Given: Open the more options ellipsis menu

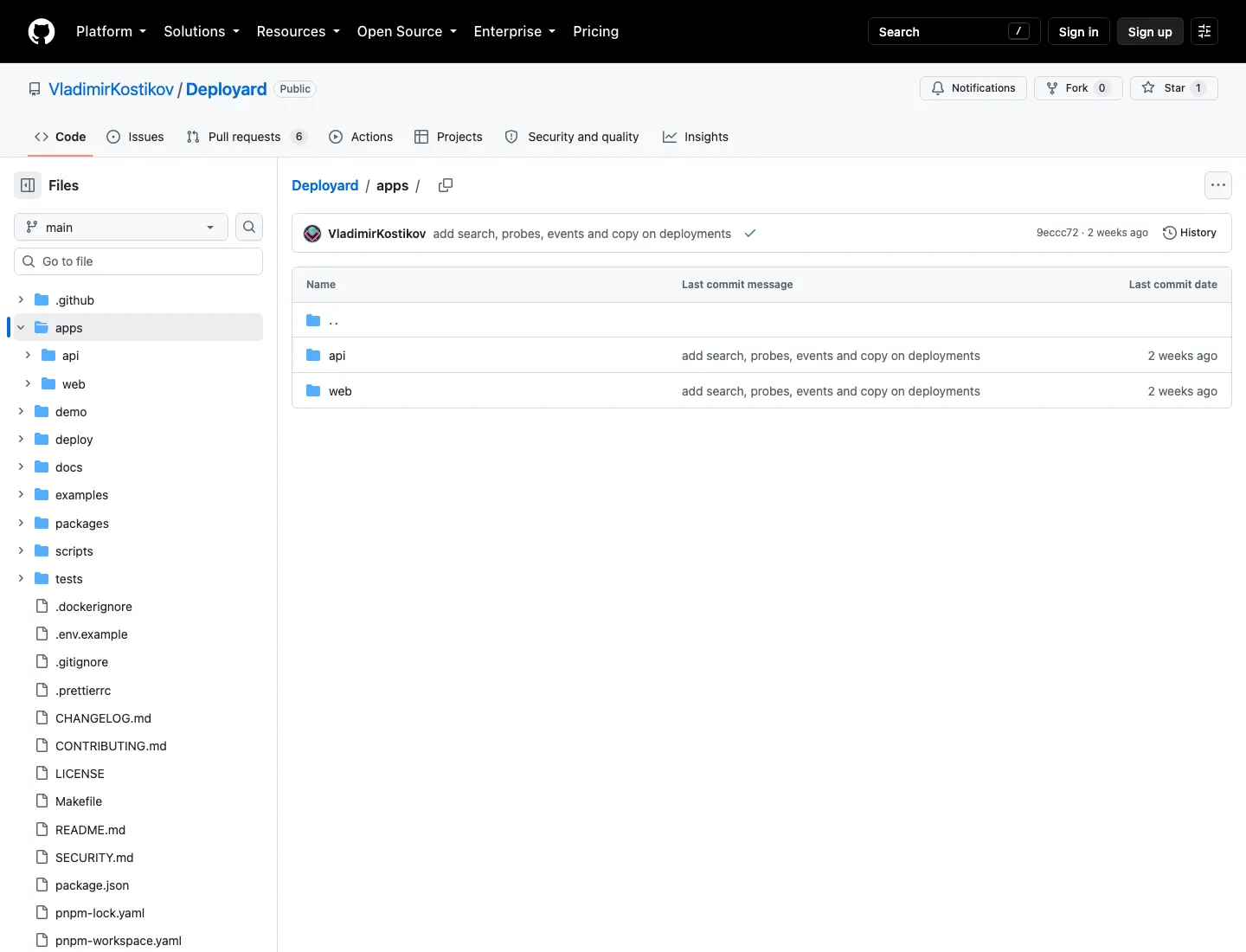Looking at the screenshot, I should point(1218,185).
